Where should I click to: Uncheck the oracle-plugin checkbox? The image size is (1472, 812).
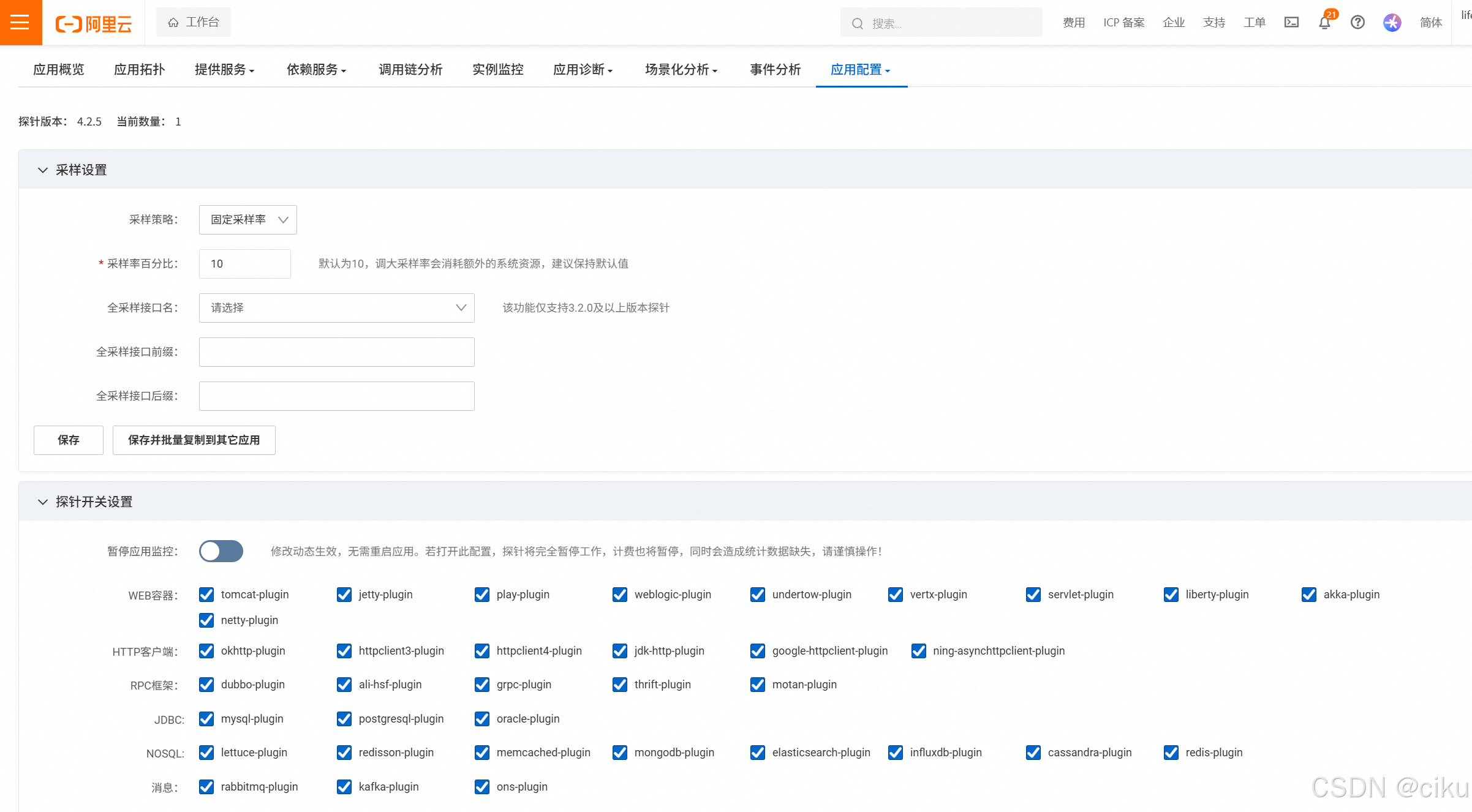point(482,719)
